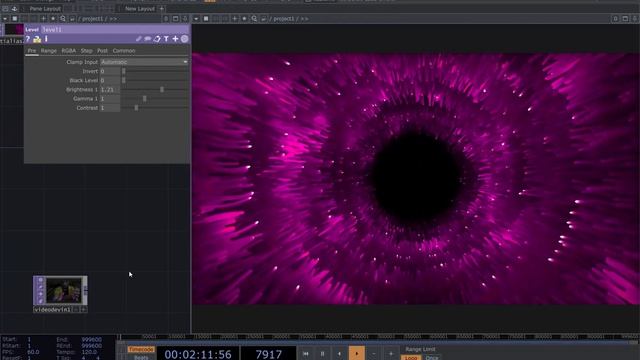Click the lock flag on videodevin1 node
Screen dimensions: 640x360
click(x=40, y=294)
